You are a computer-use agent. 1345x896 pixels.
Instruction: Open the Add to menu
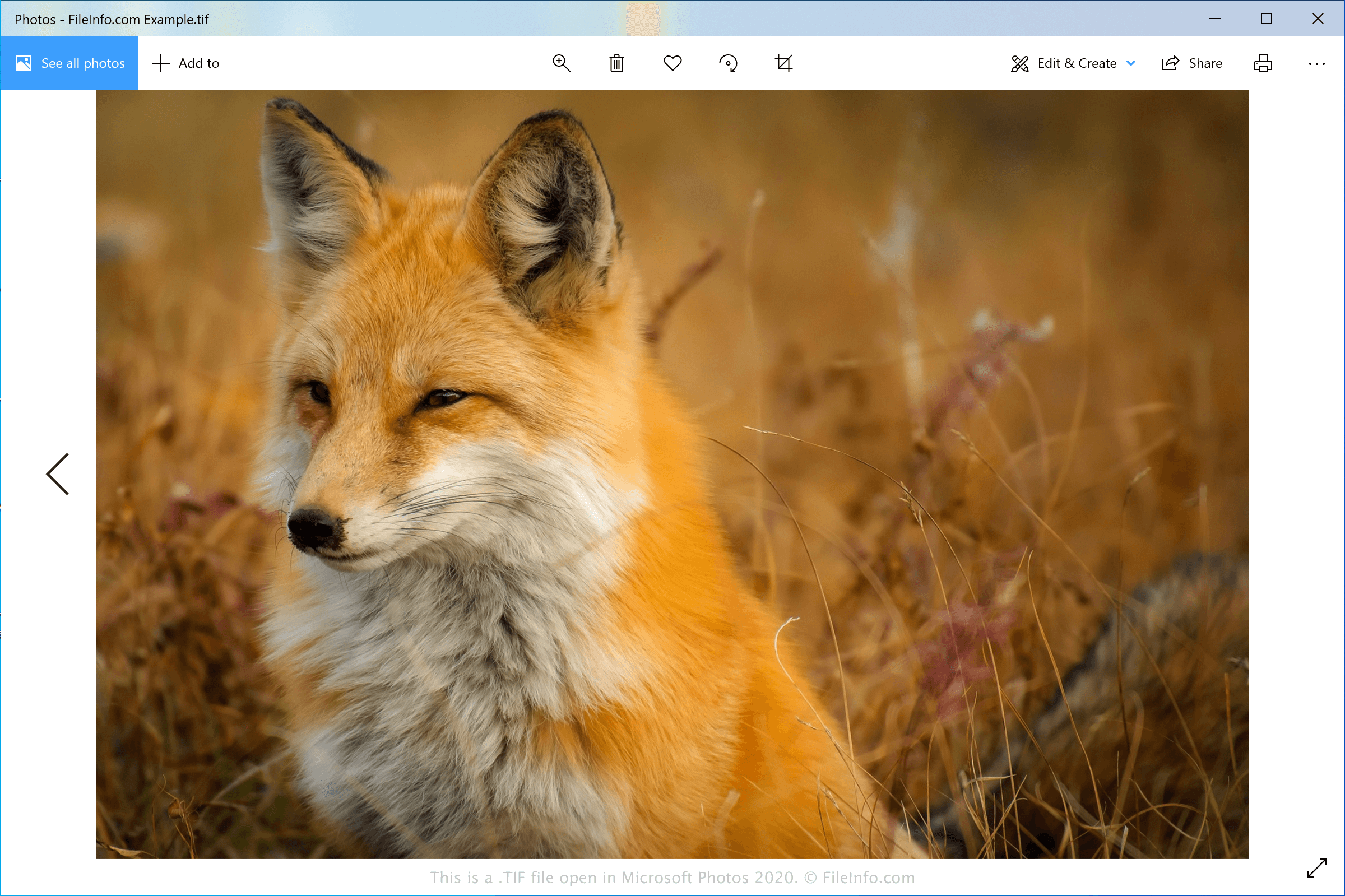pos(185,63)
